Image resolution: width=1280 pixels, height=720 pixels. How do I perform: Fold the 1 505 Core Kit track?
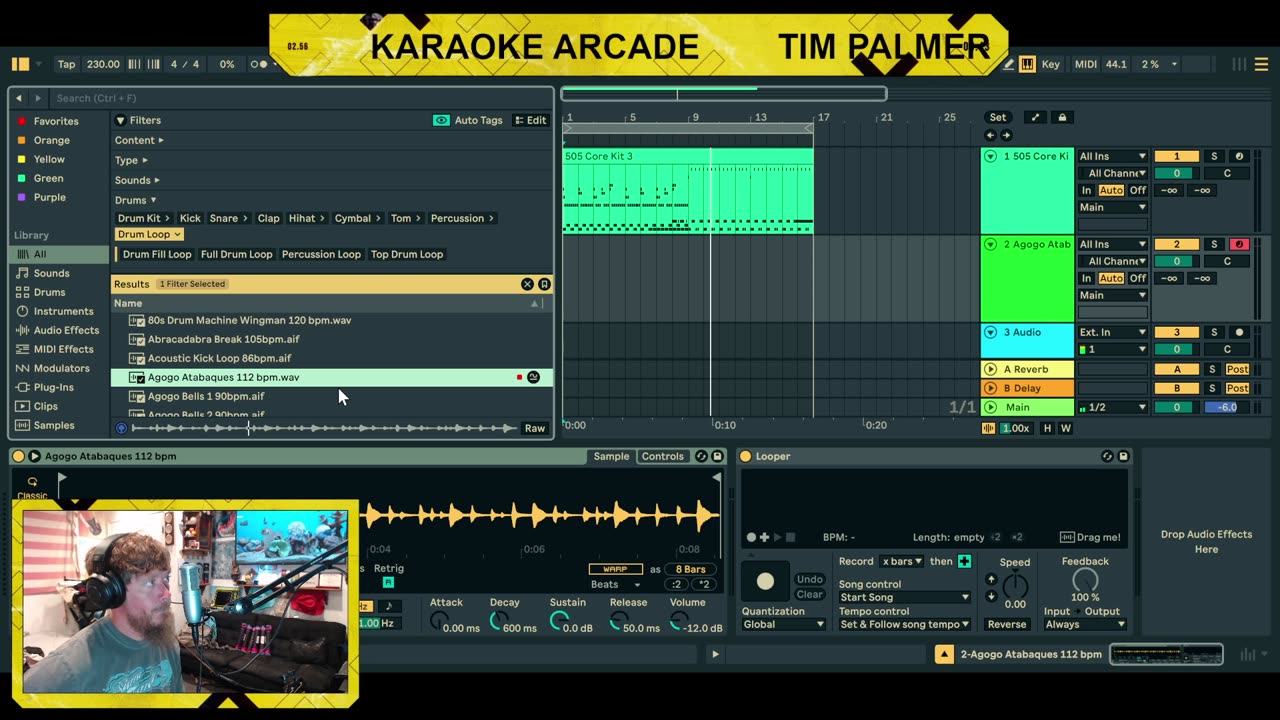click(990, 156)
